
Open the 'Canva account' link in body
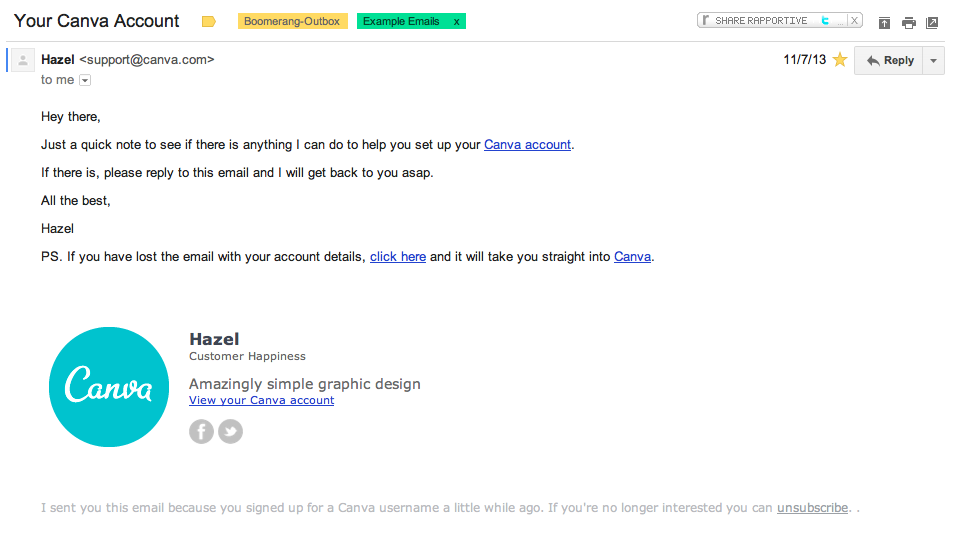[x=527, y=145]
